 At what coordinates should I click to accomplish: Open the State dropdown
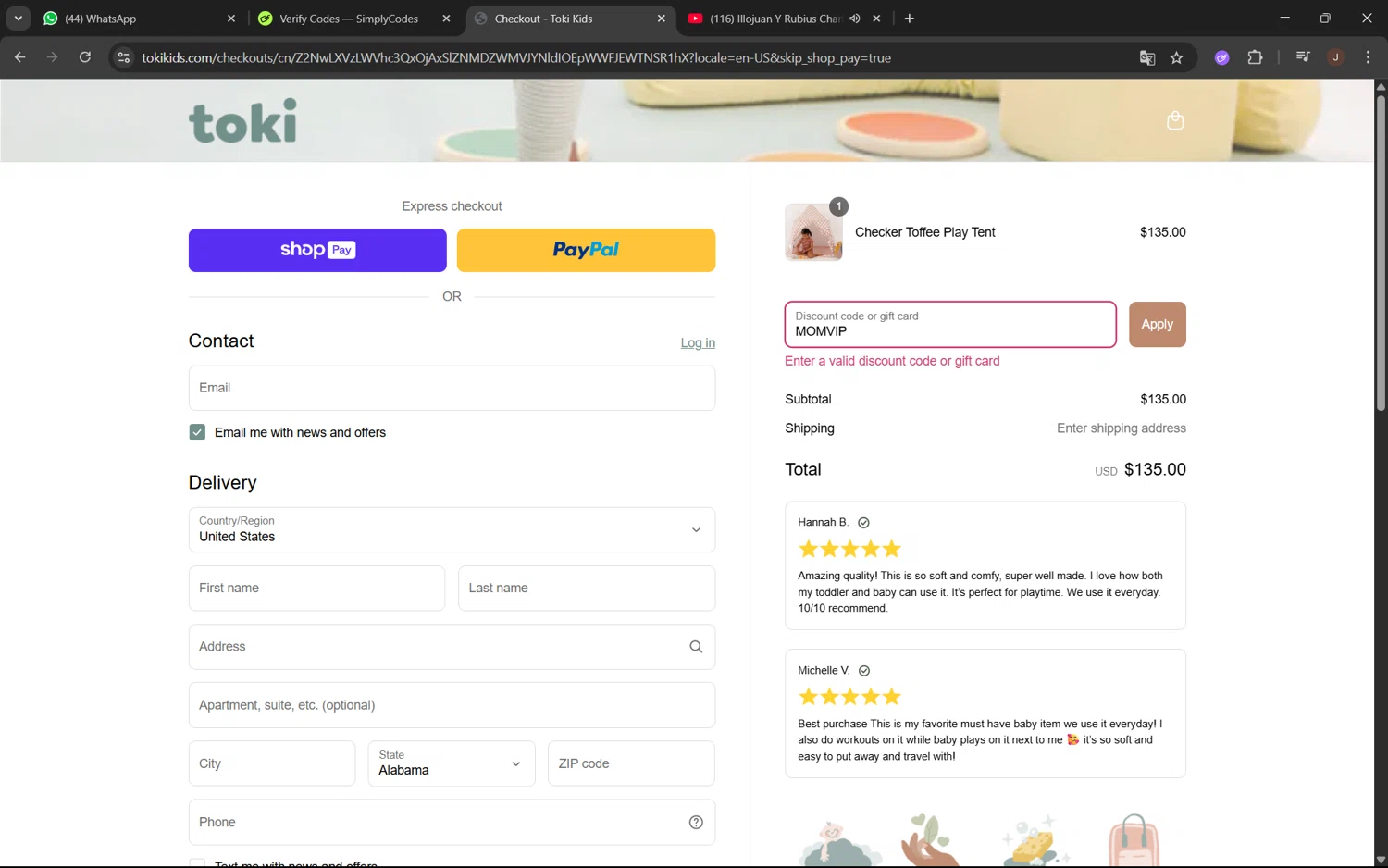tap(452, 763)
